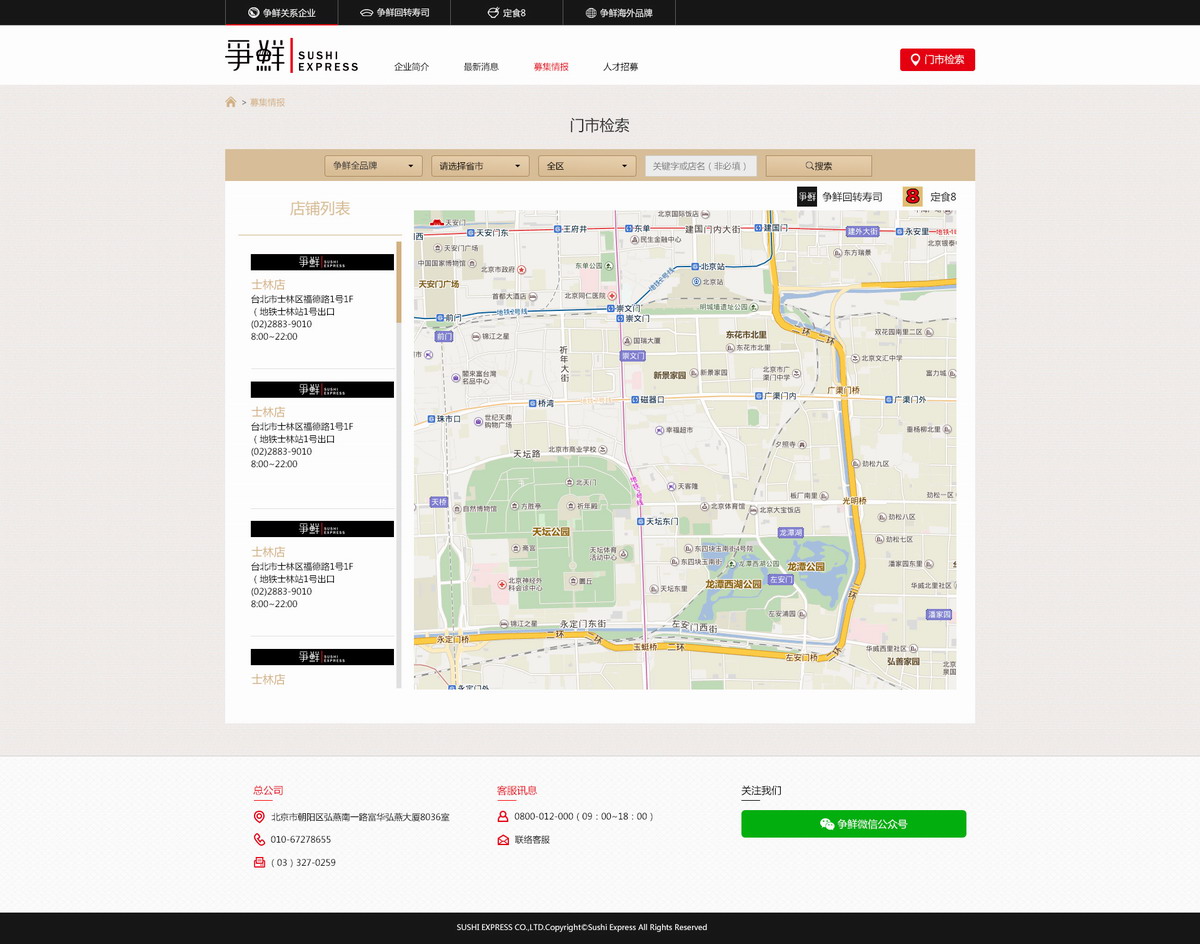The image size is (1200, 944).
Task: Click the breadcrumb home icon
Action: coord(231,102)
